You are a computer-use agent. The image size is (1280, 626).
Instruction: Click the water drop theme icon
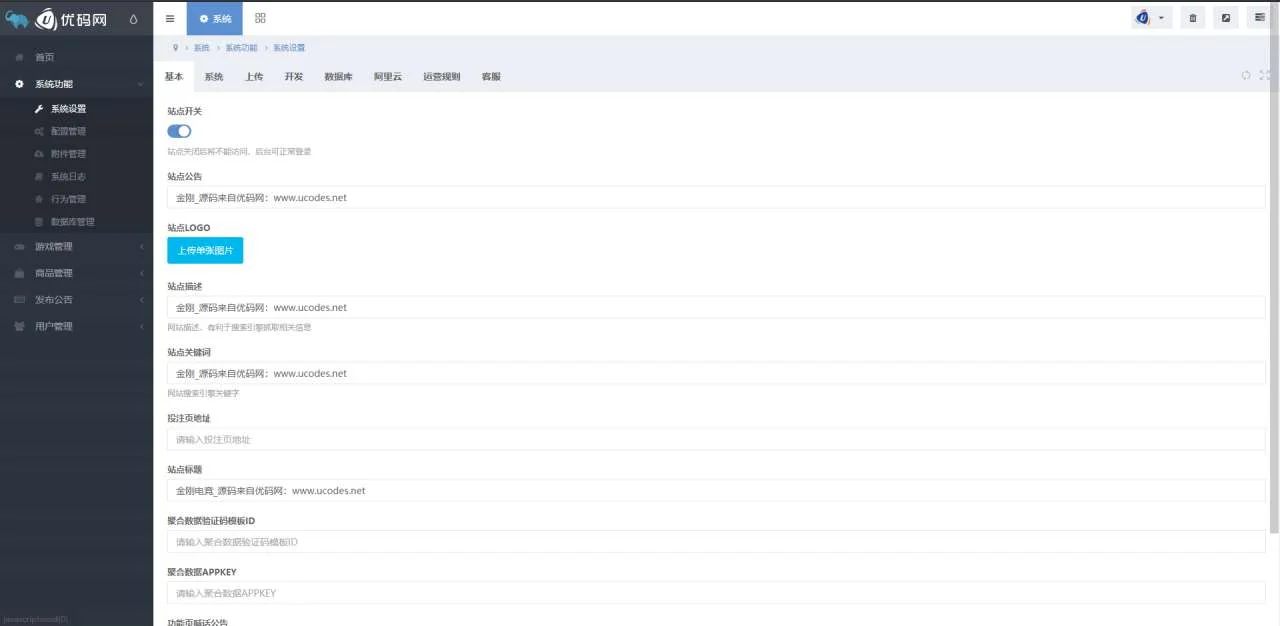pos(134,19)
